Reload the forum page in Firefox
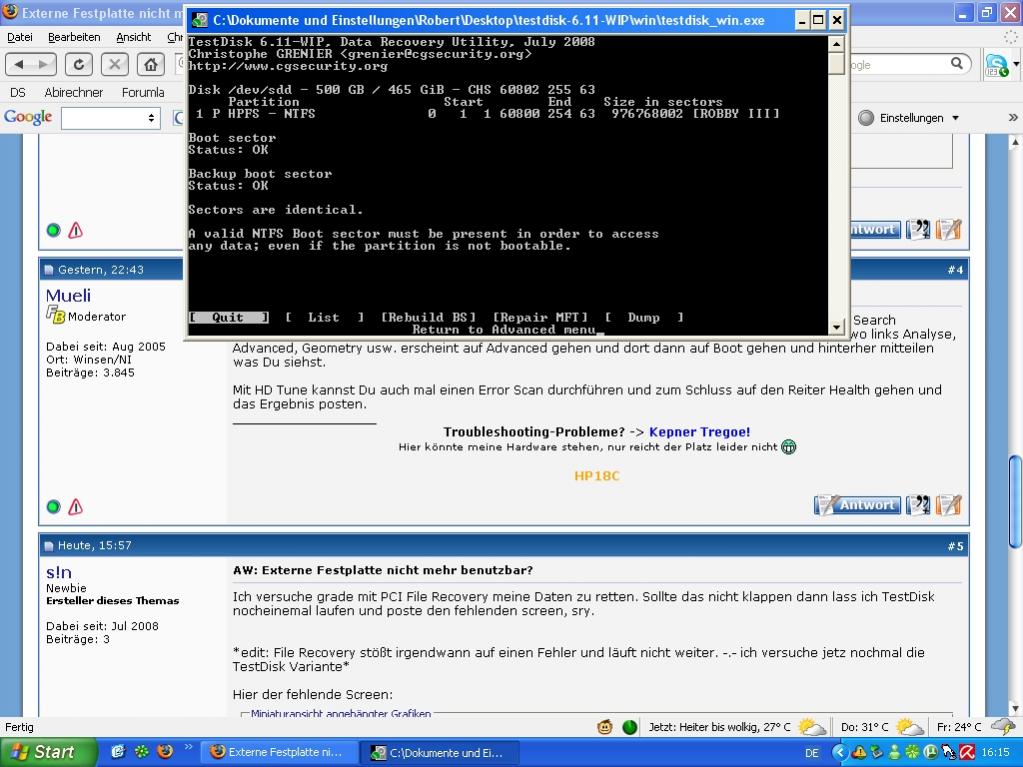Image resolution: width=1023 pixels, height=767 pixels. (78, 64)
